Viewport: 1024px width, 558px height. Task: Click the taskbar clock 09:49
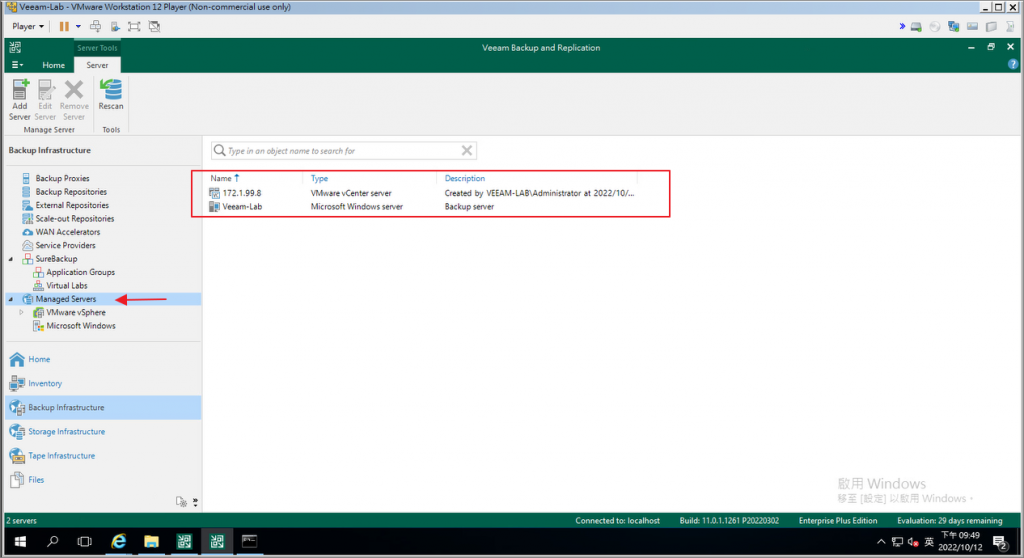pos(960,542)
